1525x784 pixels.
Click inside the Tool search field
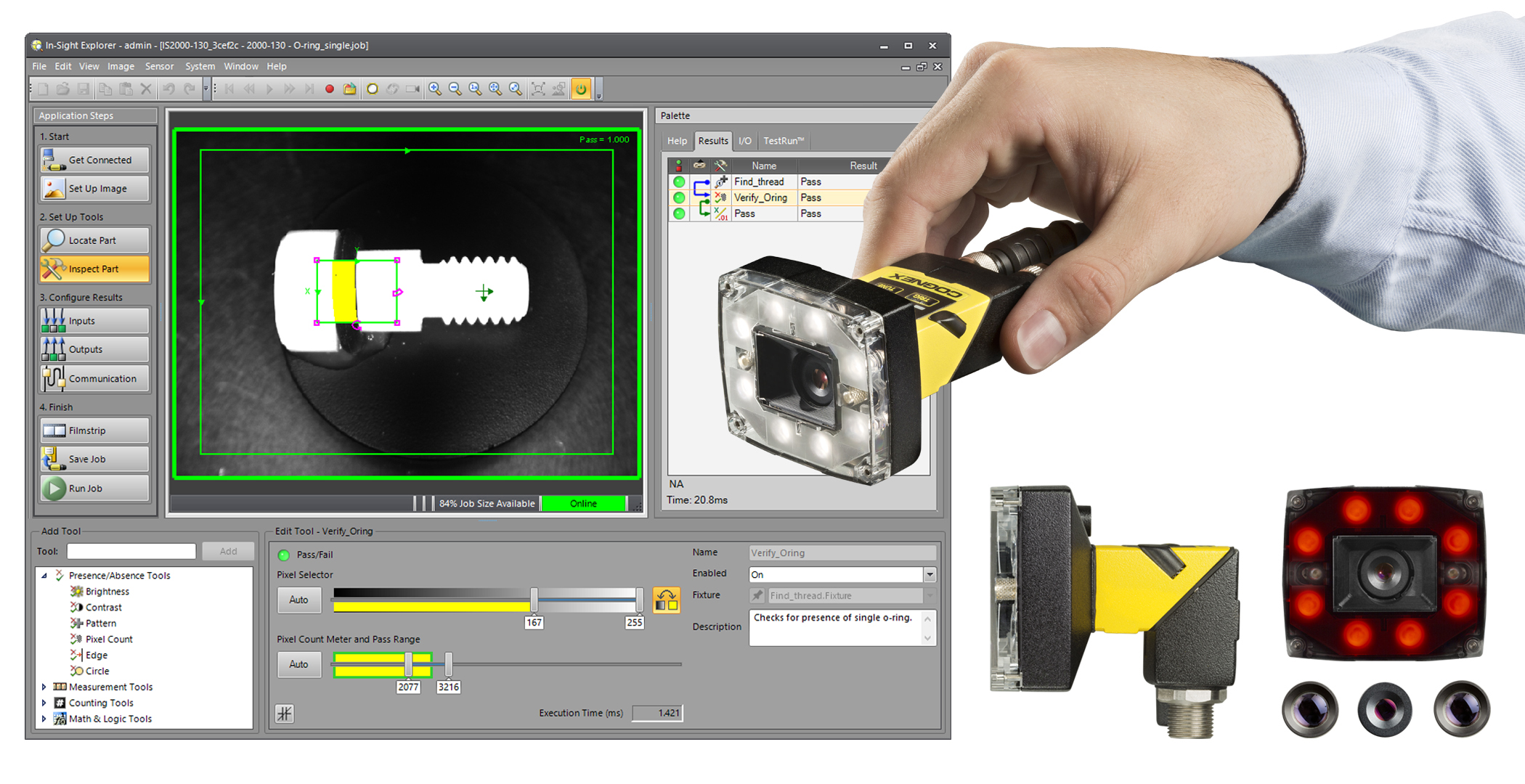(x=131, y=551)
